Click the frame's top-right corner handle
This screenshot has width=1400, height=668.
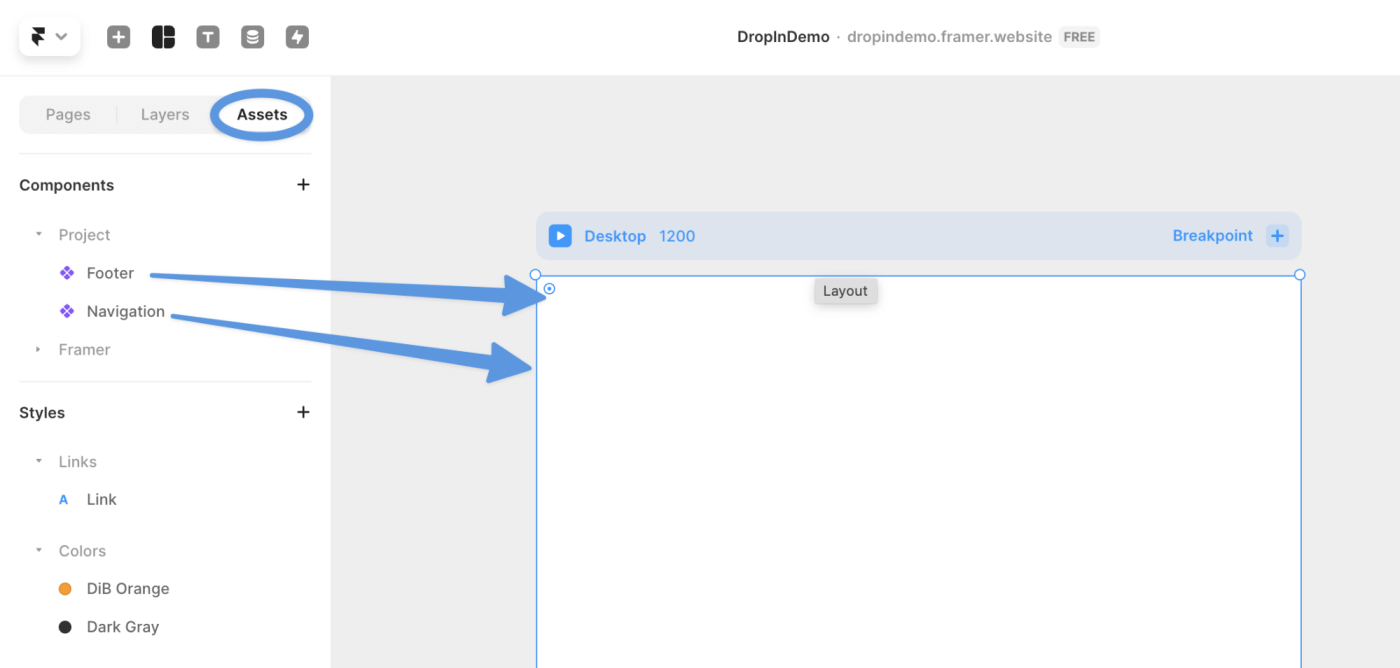click(1300, 274)
